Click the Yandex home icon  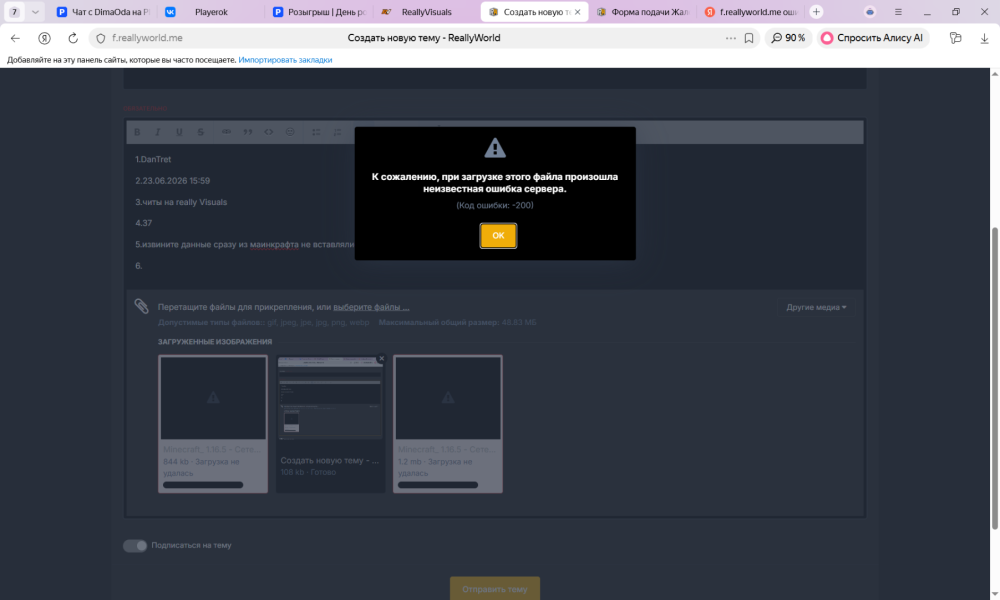pyautogui.click(x=44, y=38)
